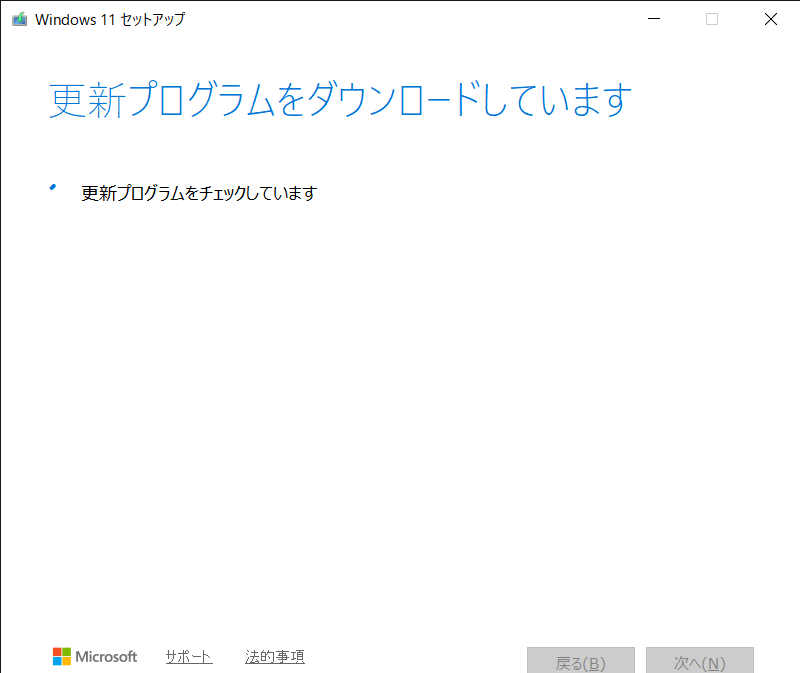Screen dimensions: 800x673
Task: Click the Windows 11 setup title bar icon
Action: 19,19
